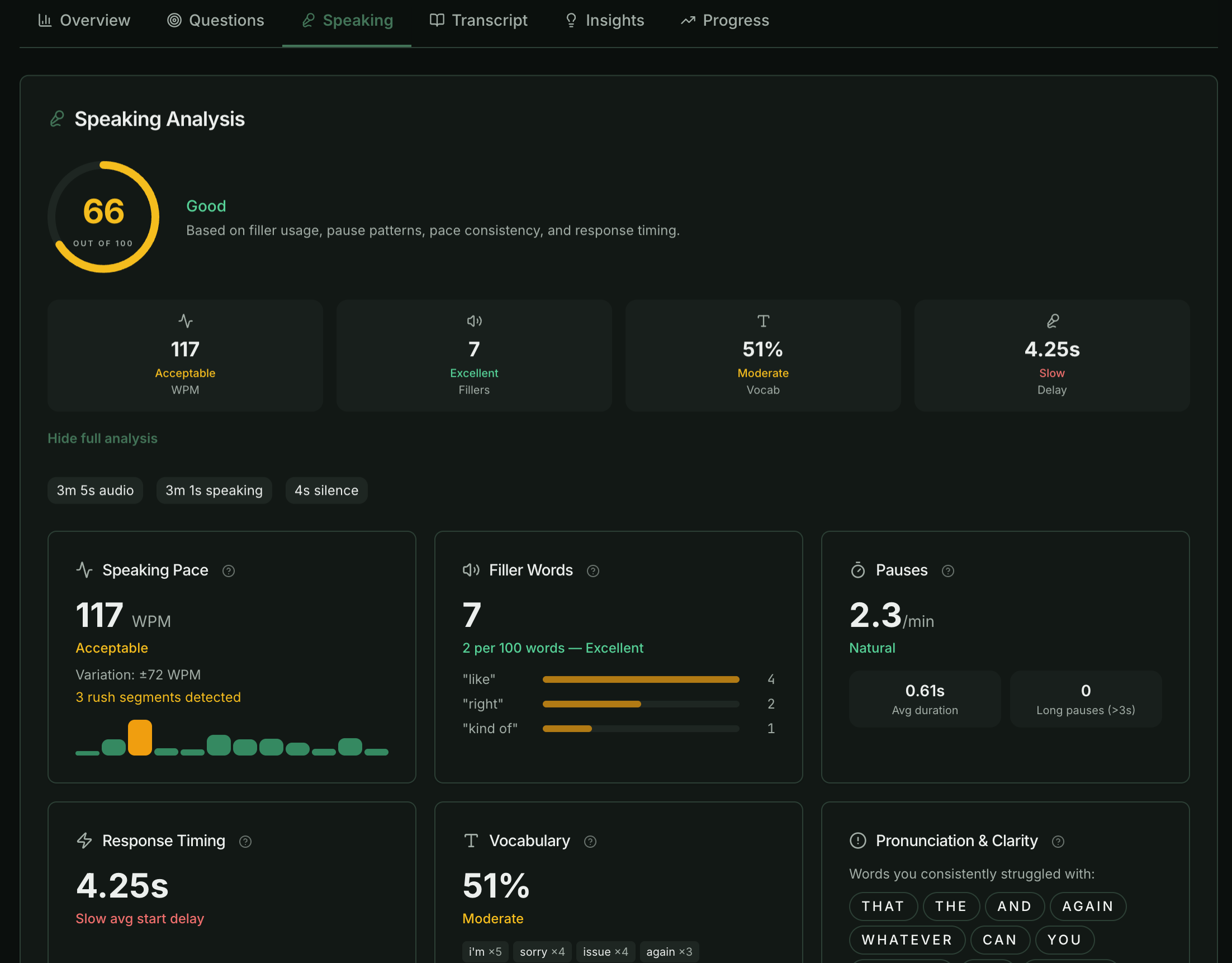Click the Vocabulary help icon
This screenshot has width=1232, height=963.
(x=590, y=842)
